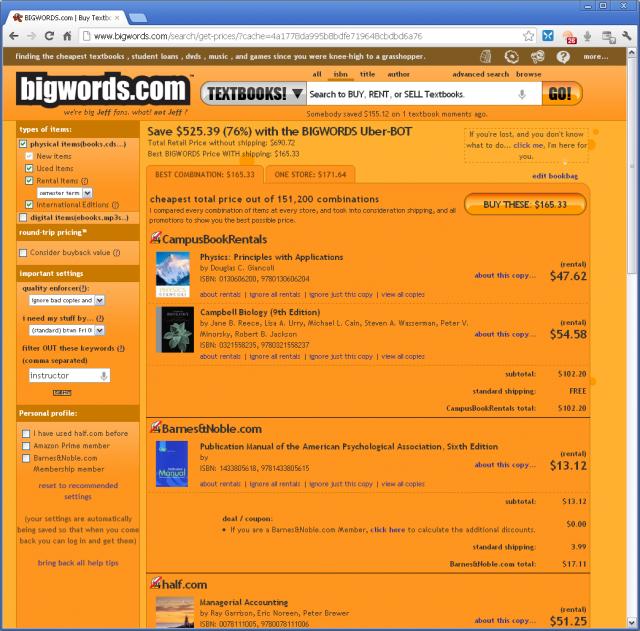
Task: Open the browser home page icon
Action: click(68, 36)
